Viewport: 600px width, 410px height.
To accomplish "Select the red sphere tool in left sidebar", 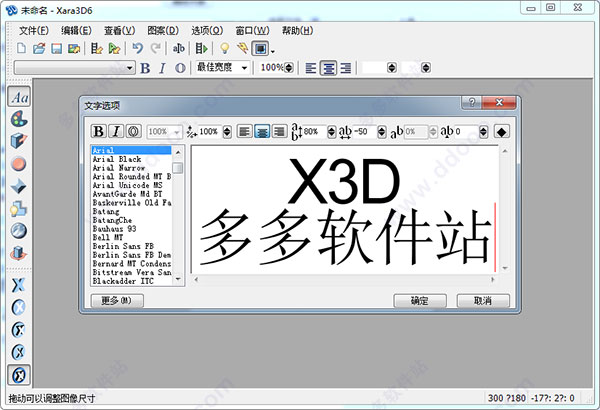I will 18,164.
